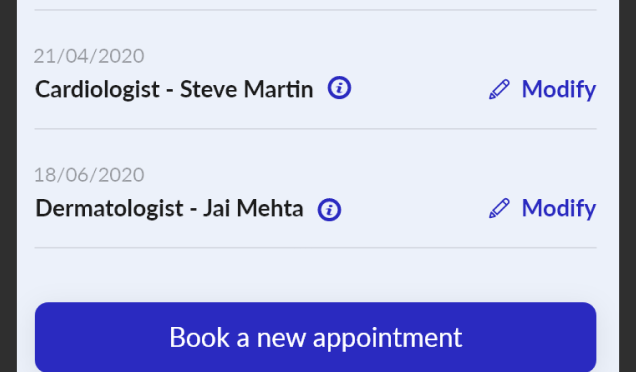
Task: Click the dark margin left of panel
Action: [8, 186]
